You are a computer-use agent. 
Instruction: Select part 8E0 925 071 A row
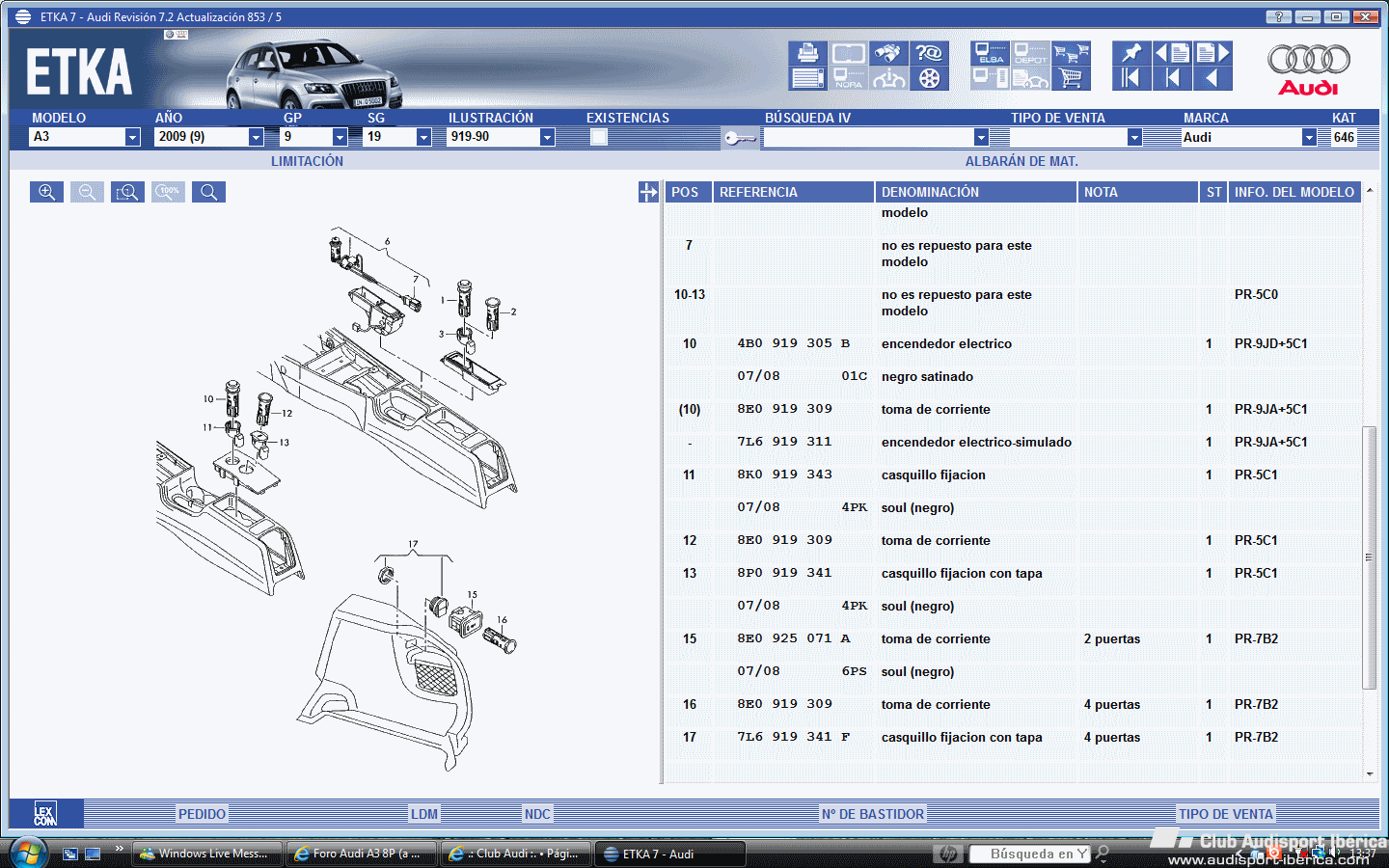pos(1013,639)
